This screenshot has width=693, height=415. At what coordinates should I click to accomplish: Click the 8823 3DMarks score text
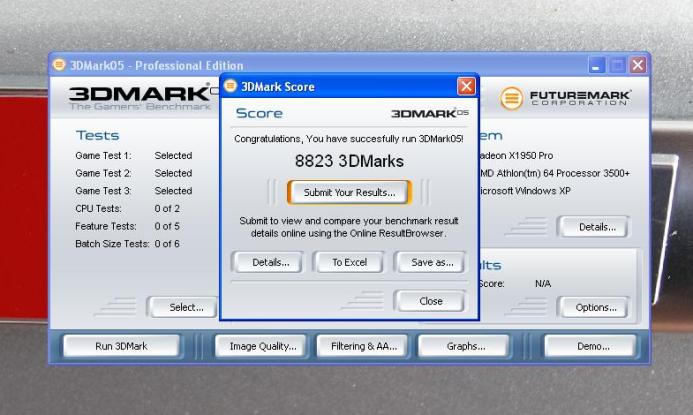point(349,161)
